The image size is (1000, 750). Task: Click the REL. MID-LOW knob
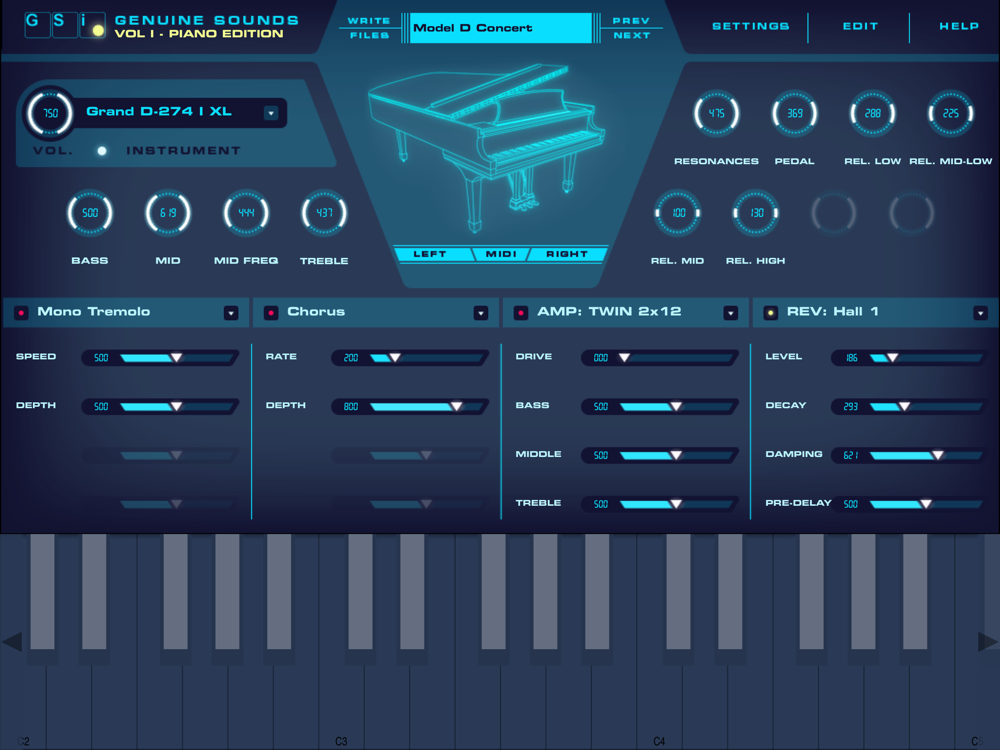click(950, 114)
